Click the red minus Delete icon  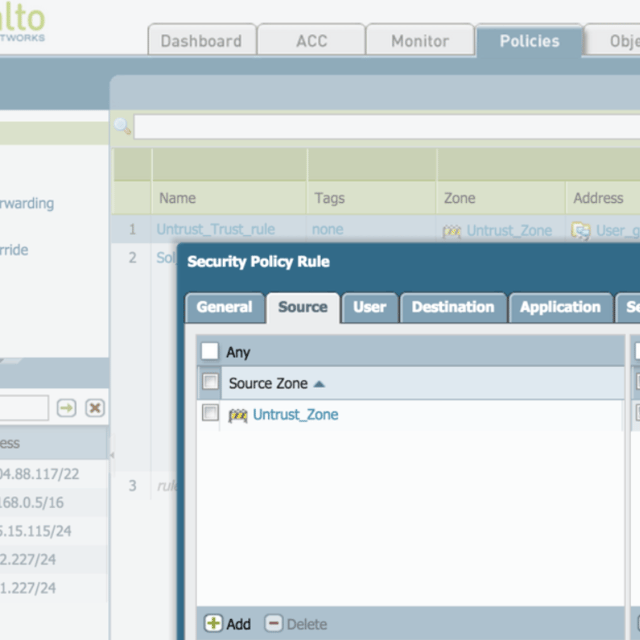(x=273, y=623)
